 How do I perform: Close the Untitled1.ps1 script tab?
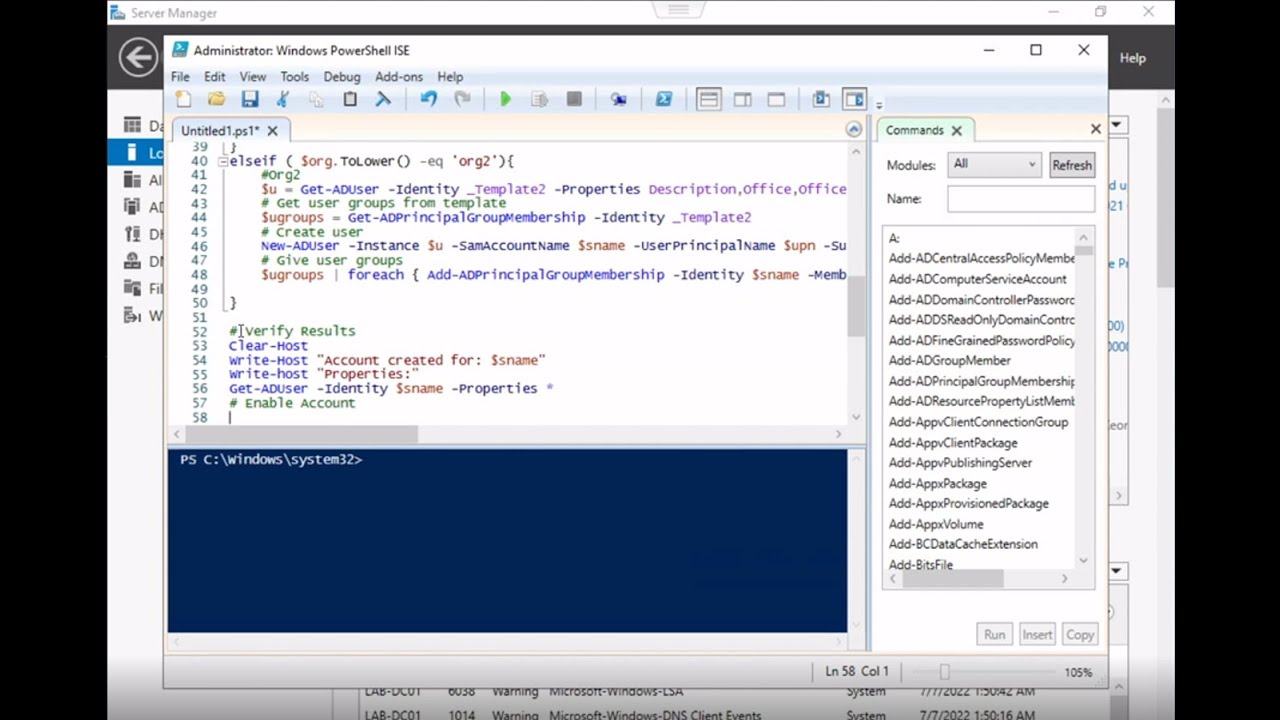point(272,130)
